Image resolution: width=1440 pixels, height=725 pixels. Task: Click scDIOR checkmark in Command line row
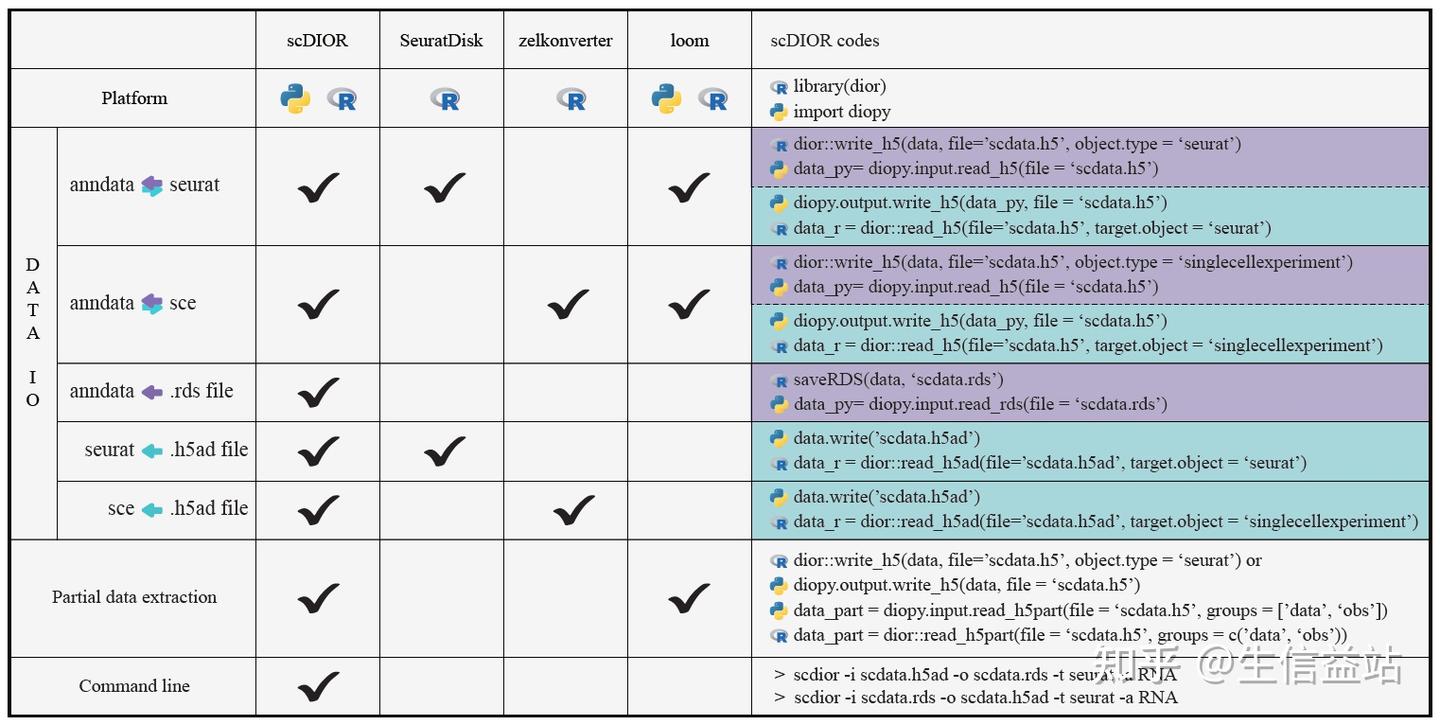coord(318,686)
